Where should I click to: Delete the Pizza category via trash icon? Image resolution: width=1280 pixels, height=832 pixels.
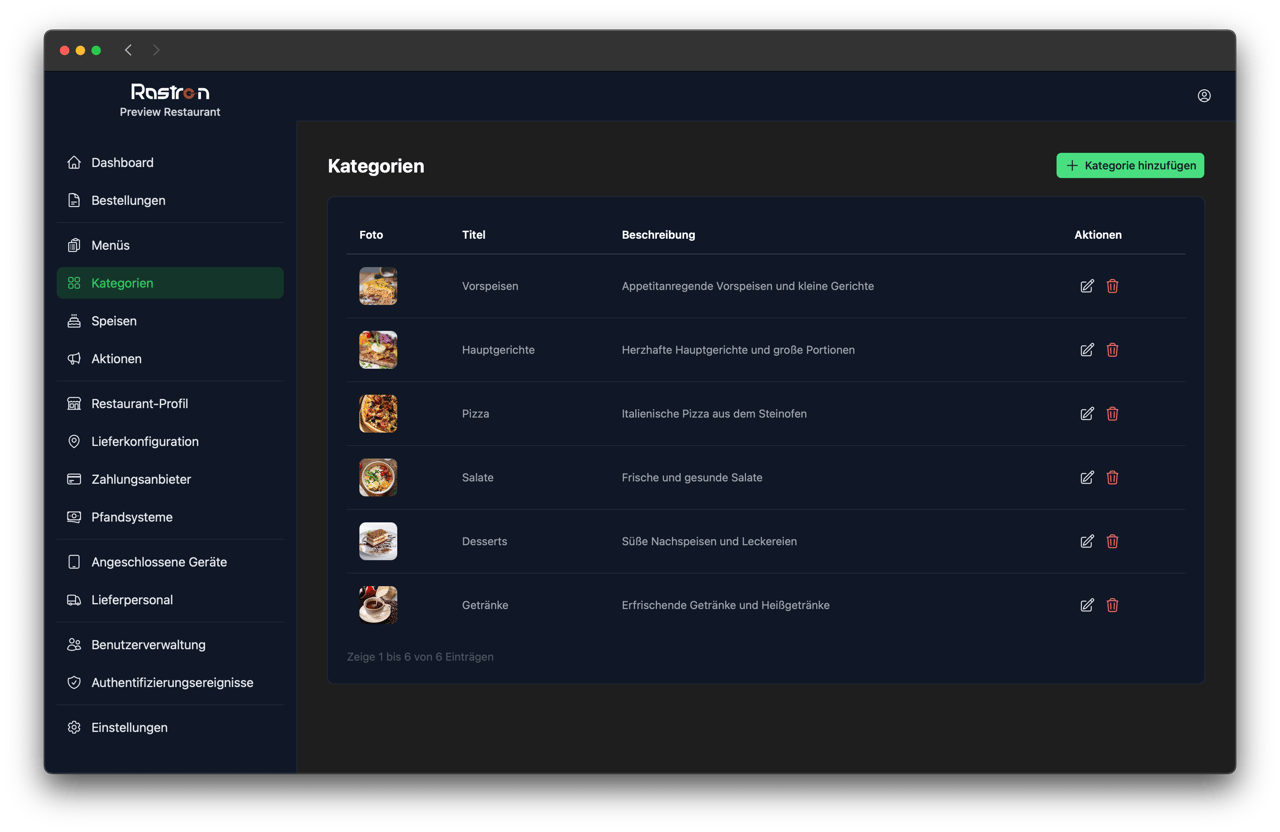(x=1112, y=414)
